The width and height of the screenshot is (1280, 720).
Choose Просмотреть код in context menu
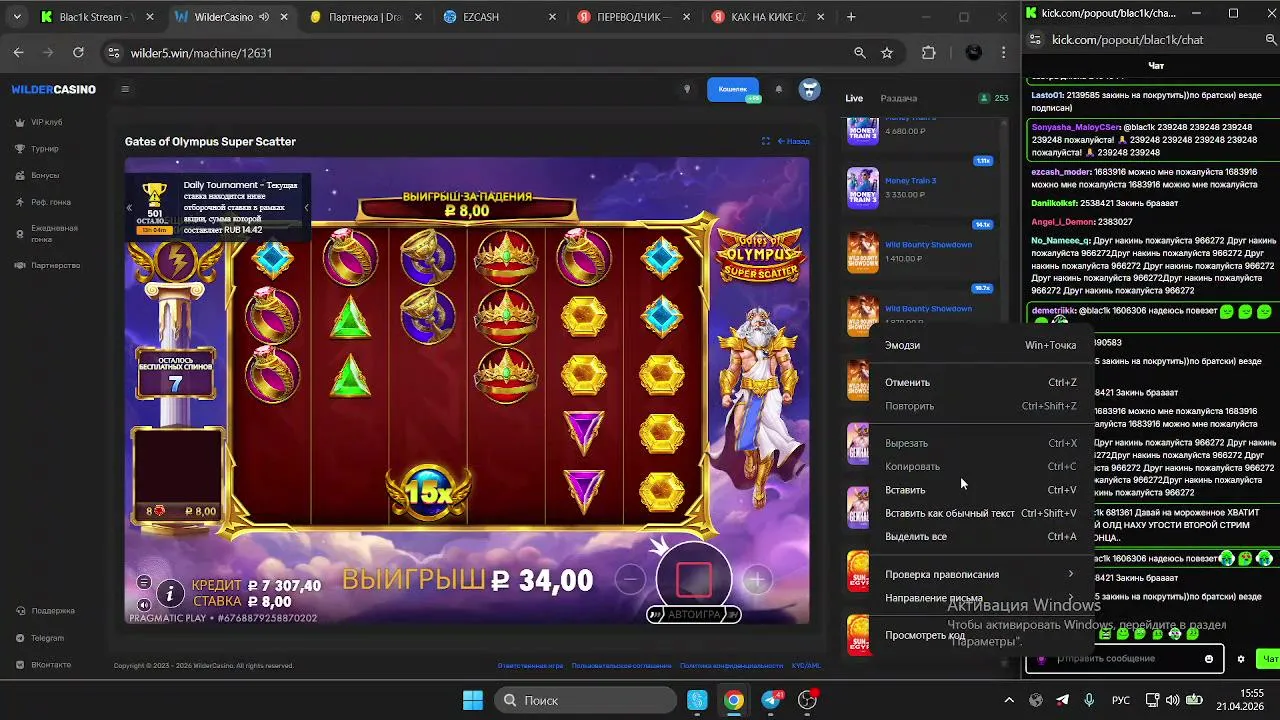(x=980, y=635)
